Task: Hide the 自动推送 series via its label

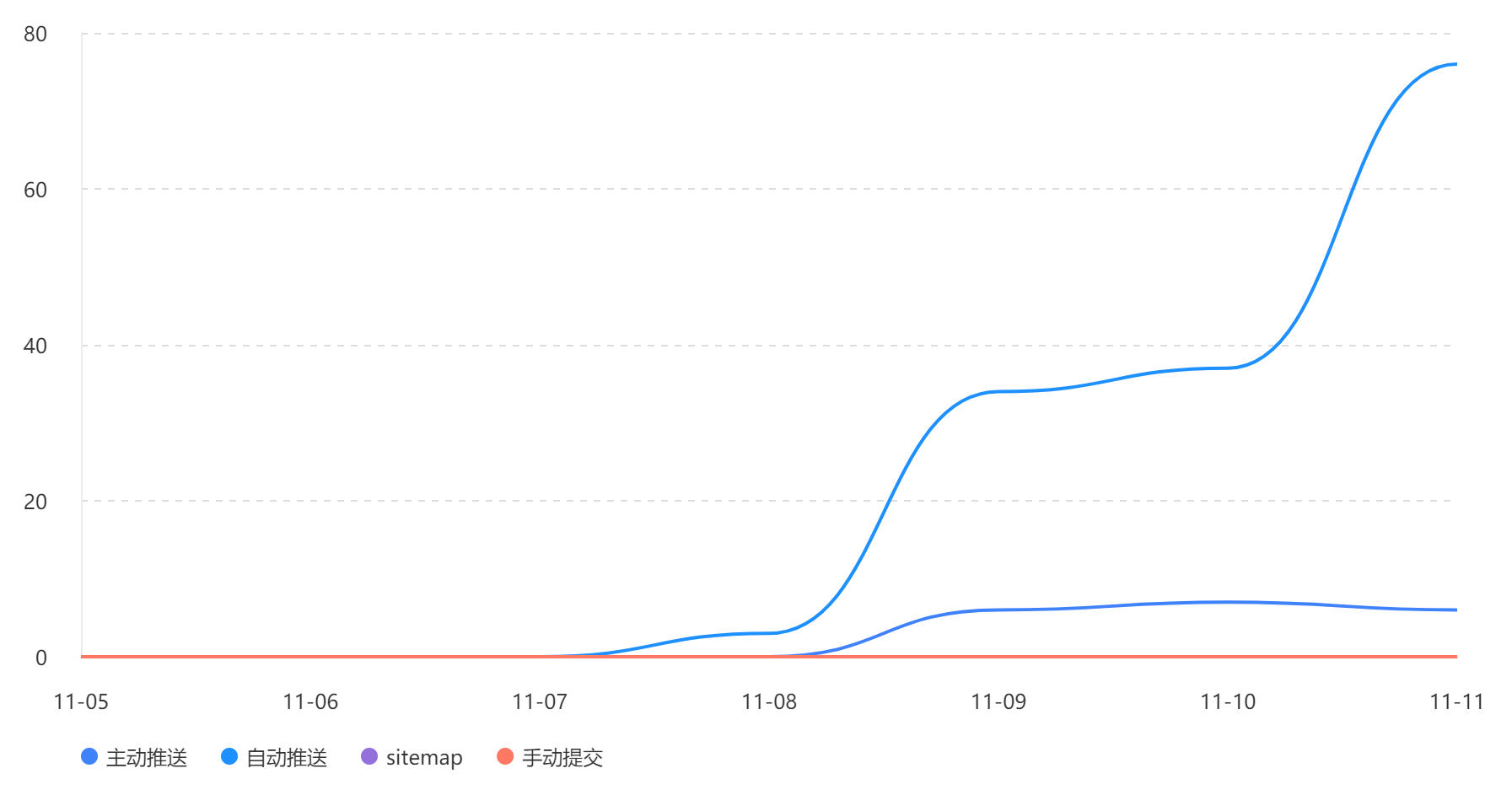Action: [287, 758]
